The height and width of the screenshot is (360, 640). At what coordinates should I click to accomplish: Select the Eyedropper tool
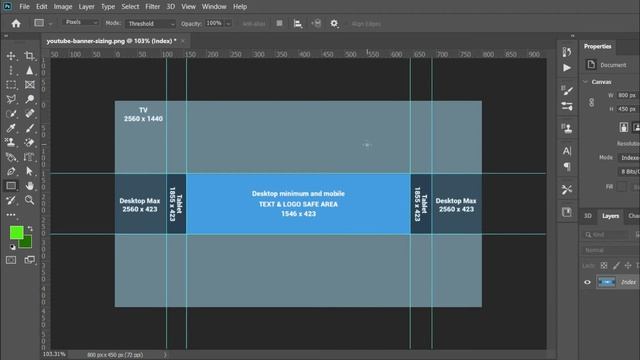click(11, 128)
